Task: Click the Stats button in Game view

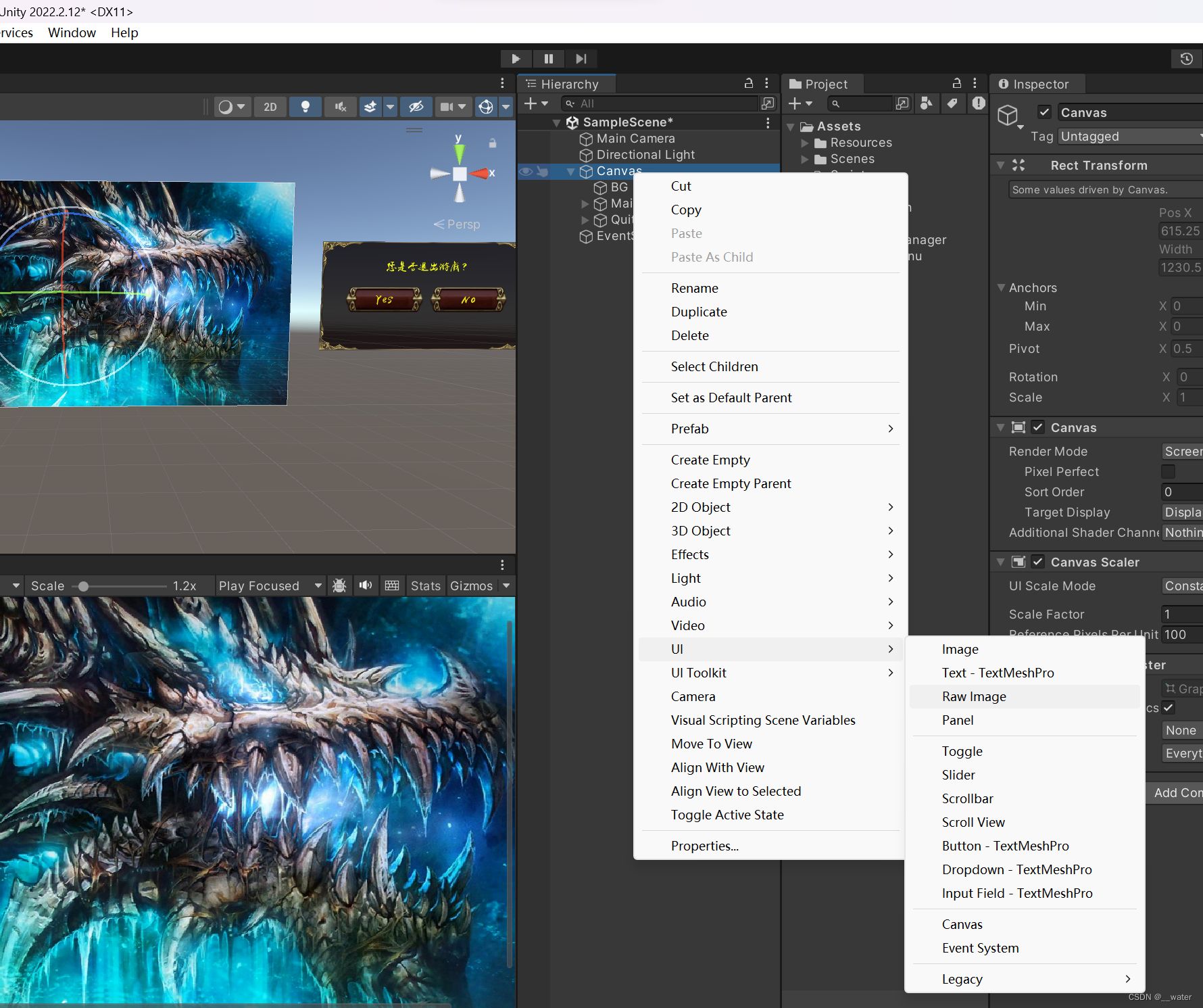Action: tap(425, 585)
